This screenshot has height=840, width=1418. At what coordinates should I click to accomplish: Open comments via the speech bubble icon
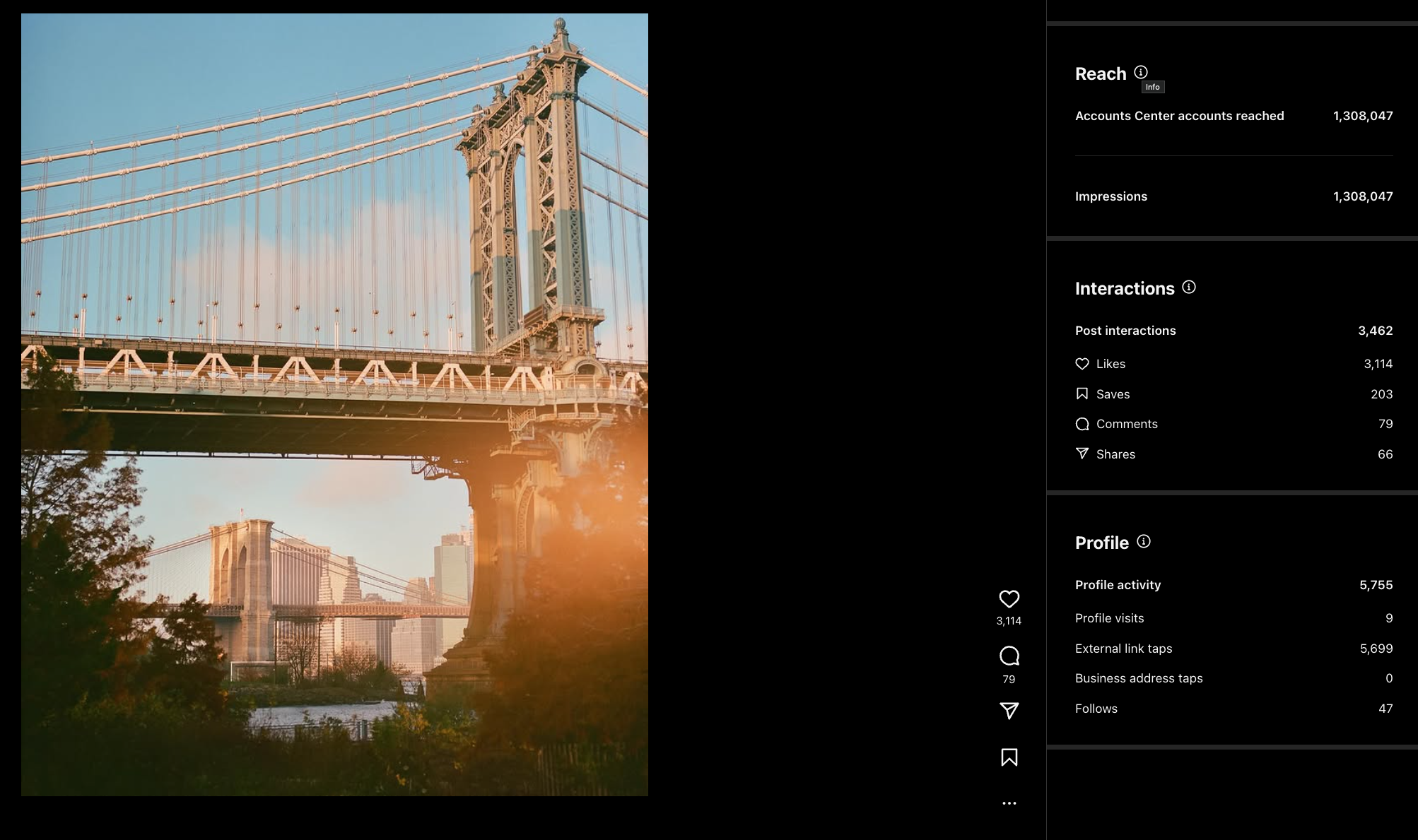1009,656
